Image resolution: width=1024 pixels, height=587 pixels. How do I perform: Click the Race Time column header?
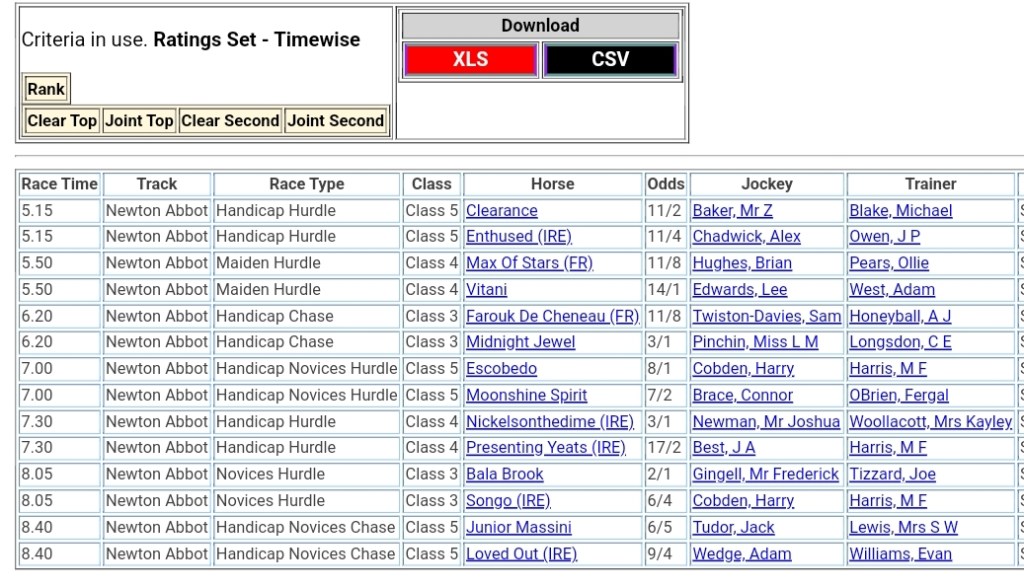(x=60, y=184)
